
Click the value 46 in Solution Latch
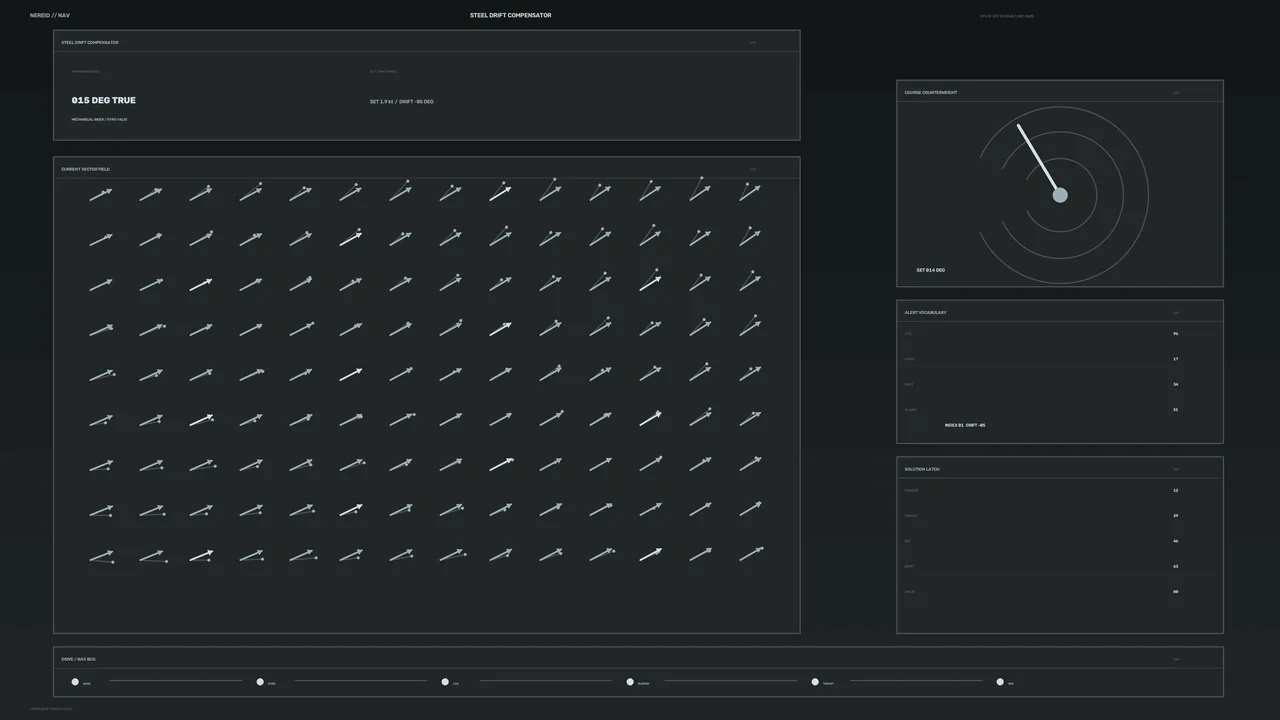click(x=1176, y=541)
